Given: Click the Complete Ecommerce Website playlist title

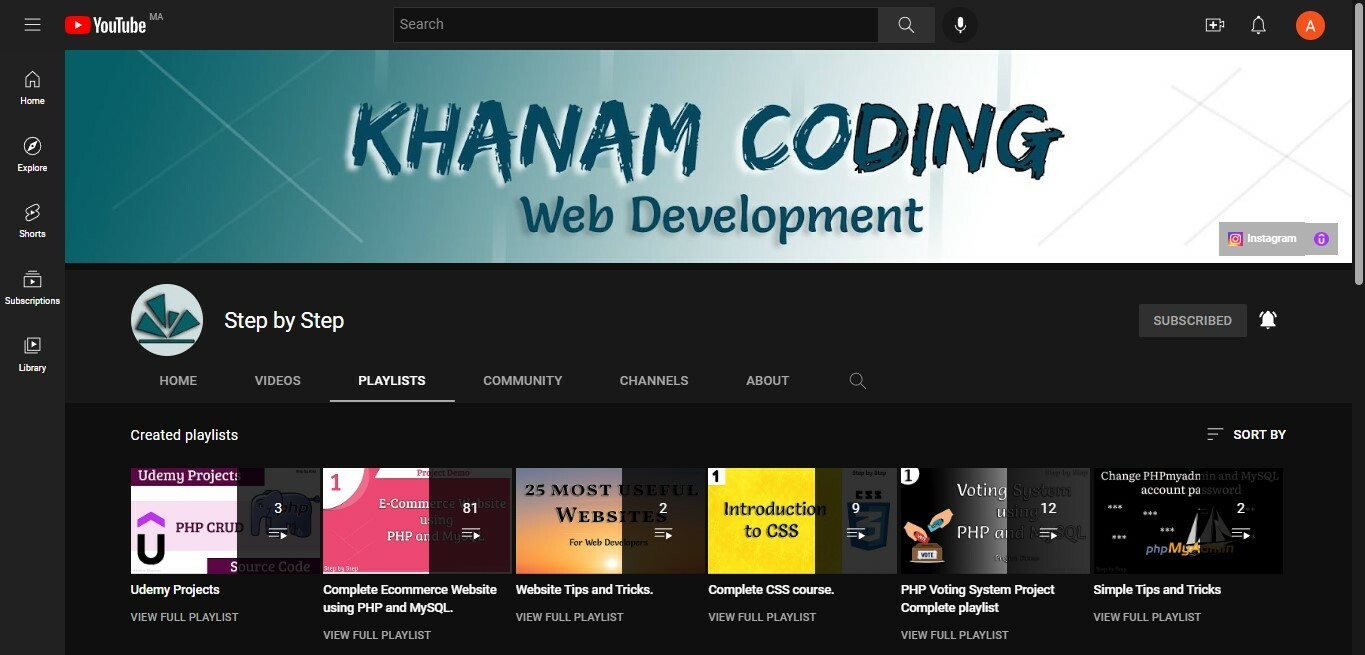Looking at the screenshot, I should coord(410,599).
